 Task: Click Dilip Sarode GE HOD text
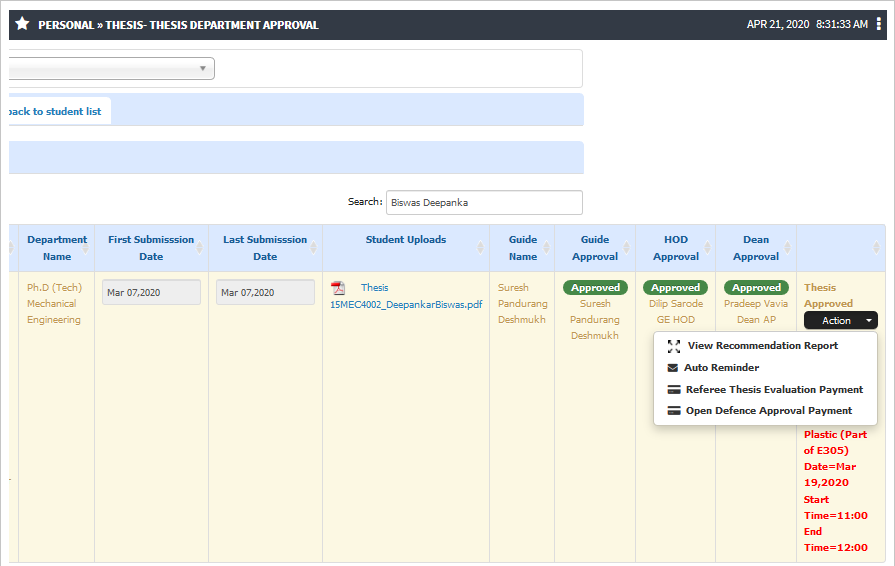[676, 312]
